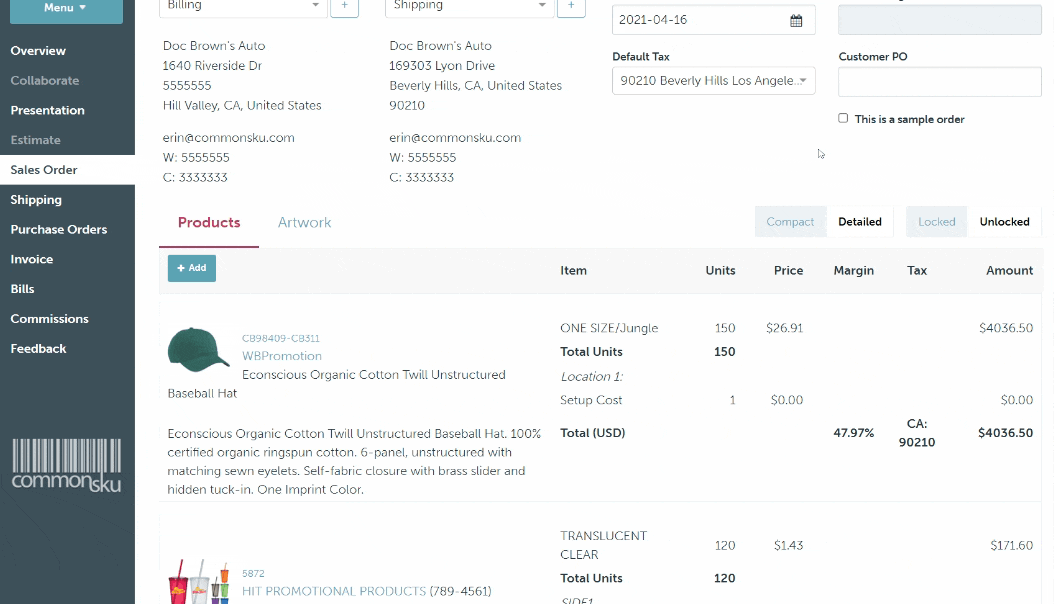The height and width of the screenshot is (604, 1054).
Task: Open product code CB98409-CB311 link
Action: point(281,338)
